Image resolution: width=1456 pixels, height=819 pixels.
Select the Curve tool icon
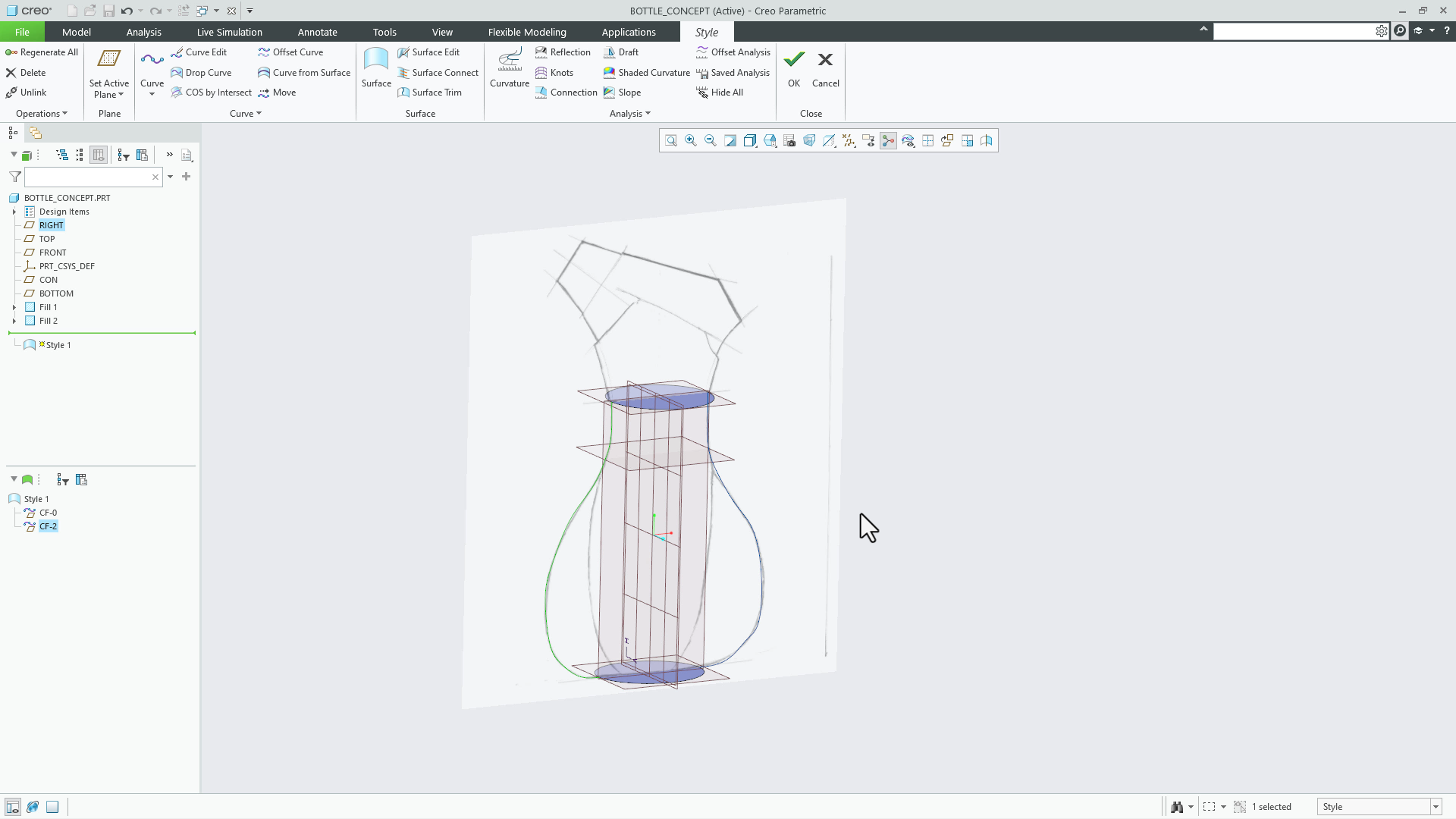point(152,60)
